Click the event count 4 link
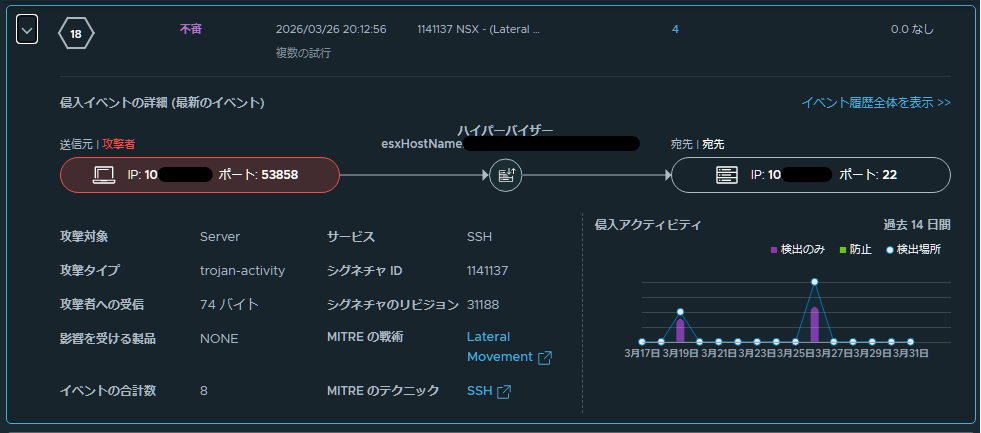This screenshot has height=433, width=981. 675,29
